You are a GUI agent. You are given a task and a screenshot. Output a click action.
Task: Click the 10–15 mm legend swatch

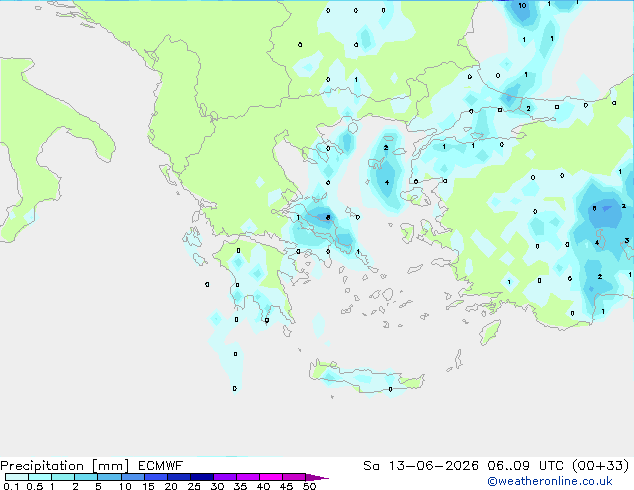(x=132, y=477)
